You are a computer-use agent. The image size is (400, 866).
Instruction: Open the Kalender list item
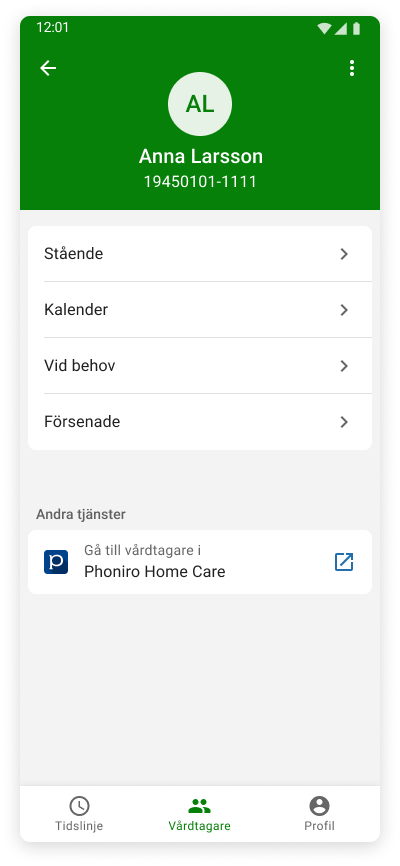click(200, 310)
